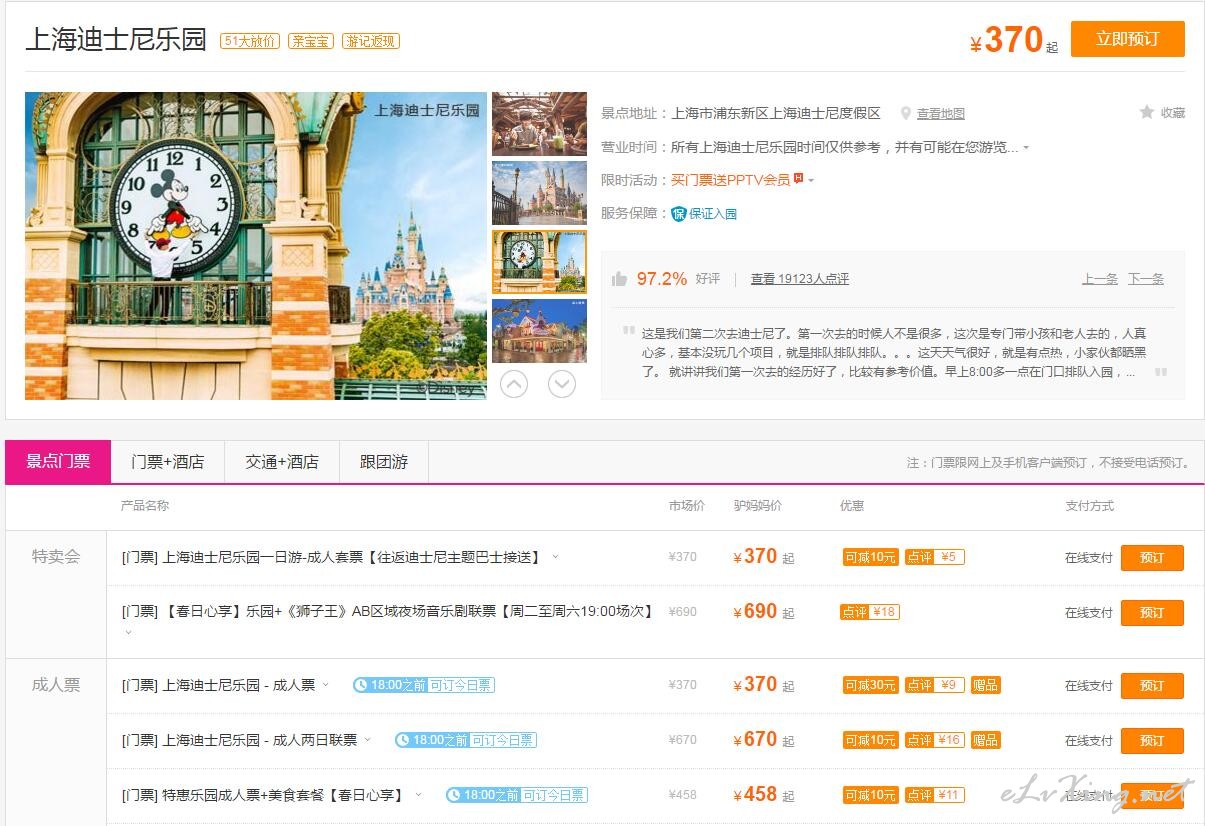The width and height of the screenshot is (1205, 826).
Task: Click the 立即预订 button
Action: click(x=1127, y=39)
